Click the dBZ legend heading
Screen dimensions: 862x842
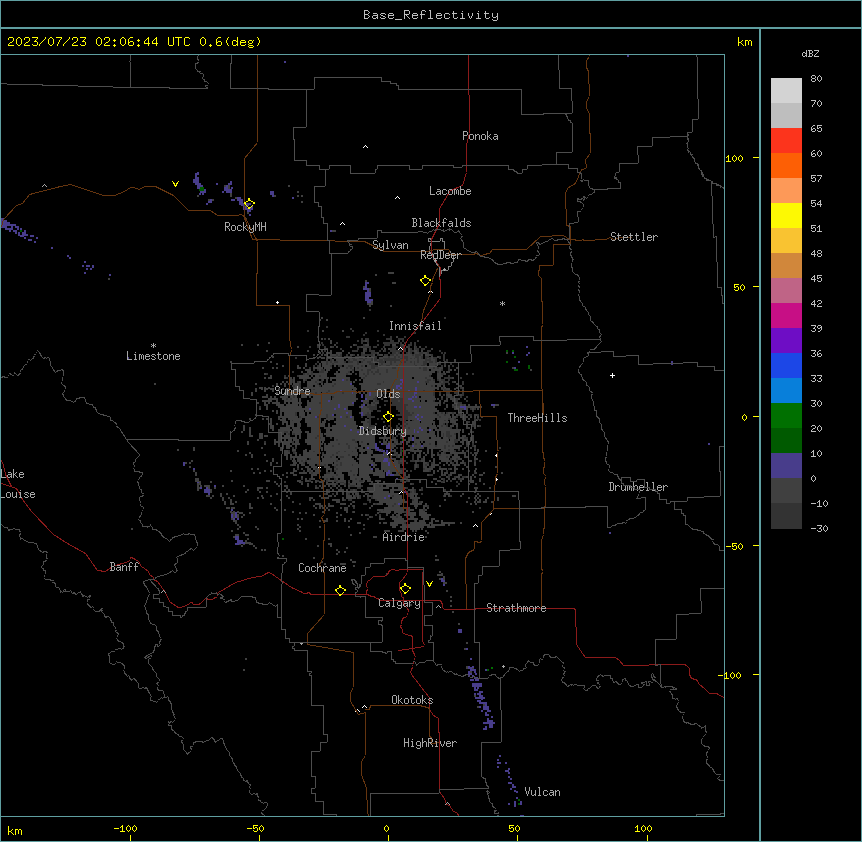(x=810, y=53)
